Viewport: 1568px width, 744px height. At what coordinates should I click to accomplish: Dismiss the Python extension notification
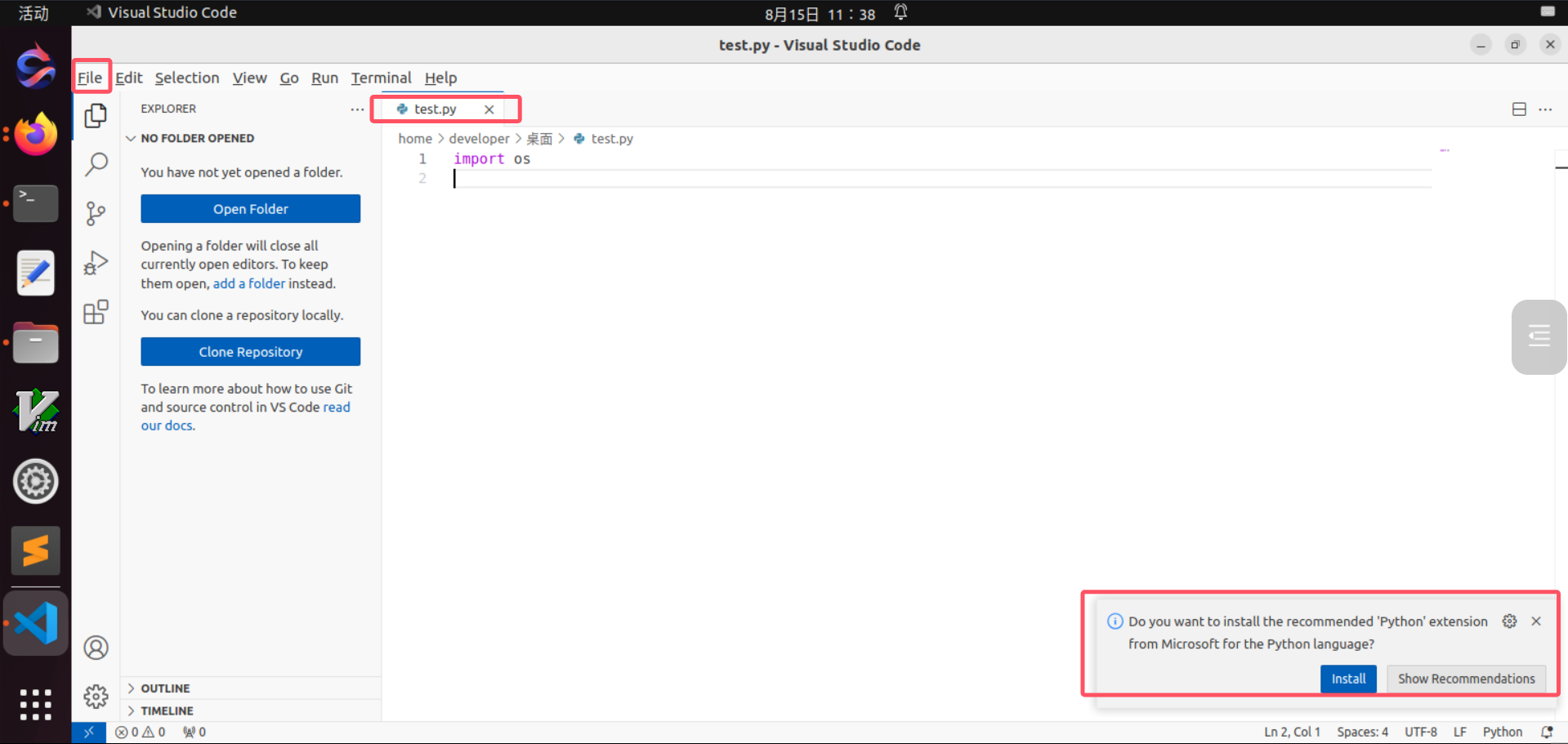point(1536,621)
